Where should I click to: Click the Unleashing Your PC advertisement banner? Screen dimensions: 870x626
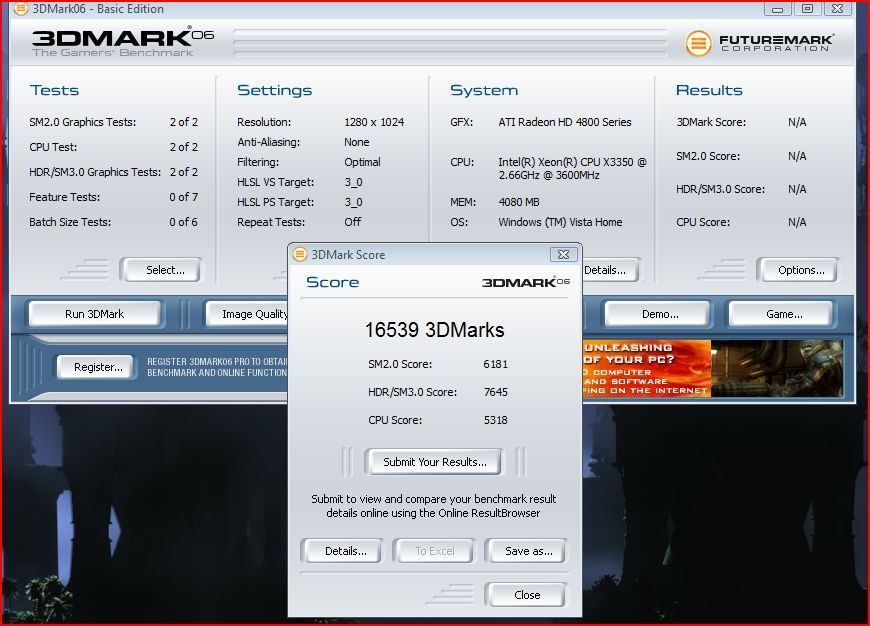[713, 368]
